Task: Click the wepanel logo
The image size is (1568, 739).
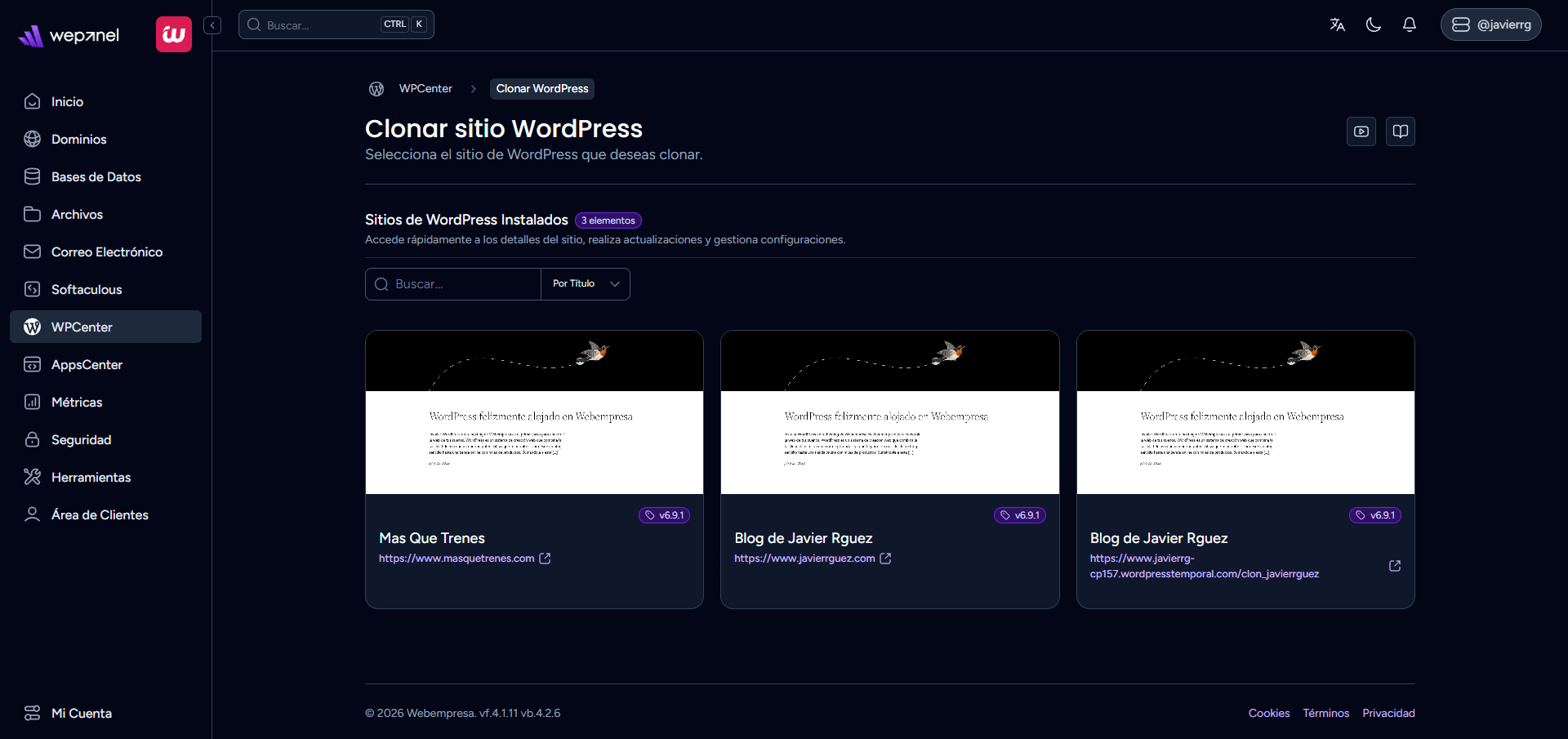Action: pos(69,35)
